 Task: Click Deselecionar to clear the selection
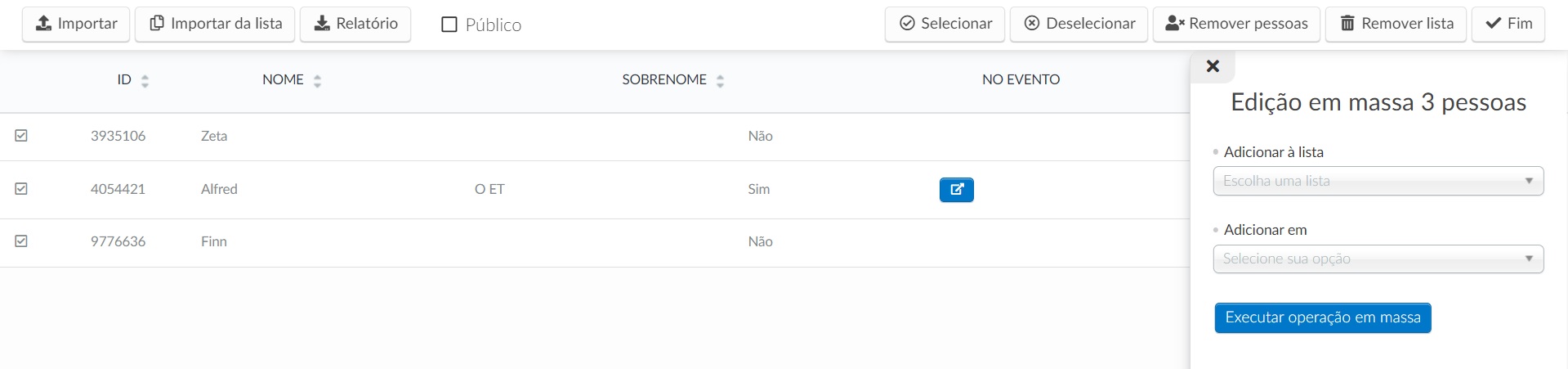(1079, 24)
